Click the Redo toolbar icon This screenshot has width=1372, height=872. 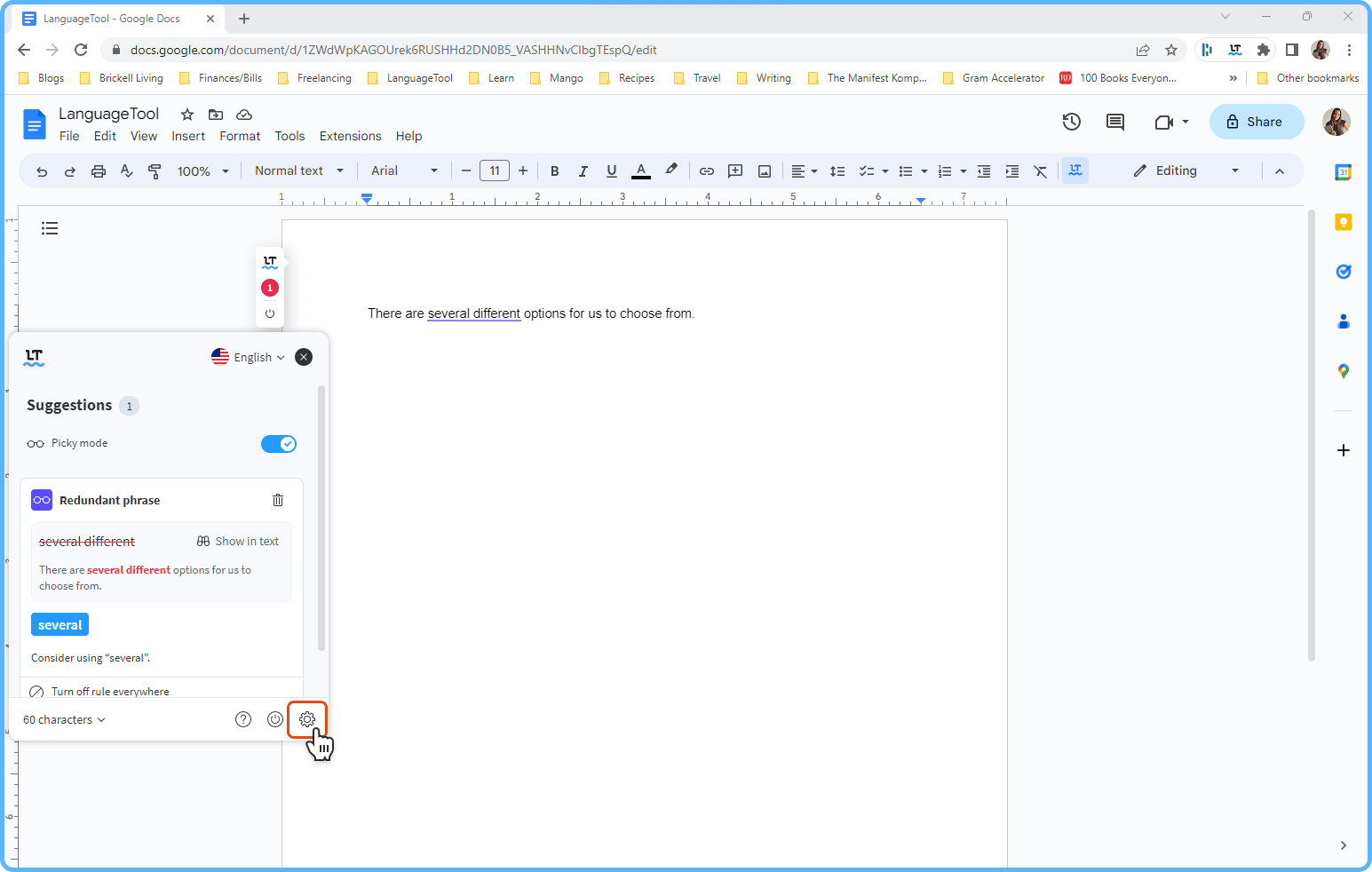(x=70, y=171)
